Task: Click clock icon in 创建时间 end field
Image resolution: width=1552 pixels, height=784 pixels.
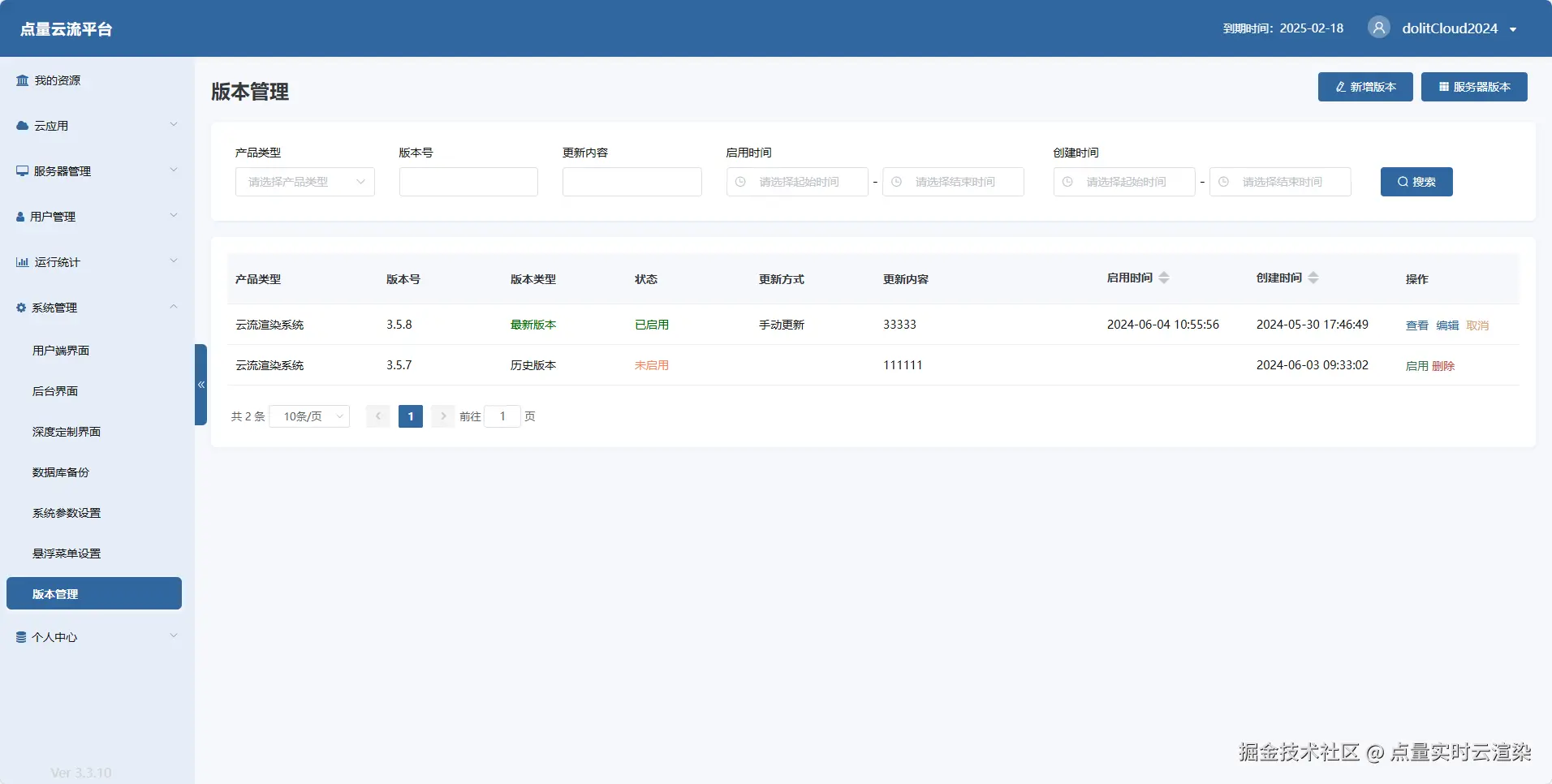Action: tap(1223, 182)
